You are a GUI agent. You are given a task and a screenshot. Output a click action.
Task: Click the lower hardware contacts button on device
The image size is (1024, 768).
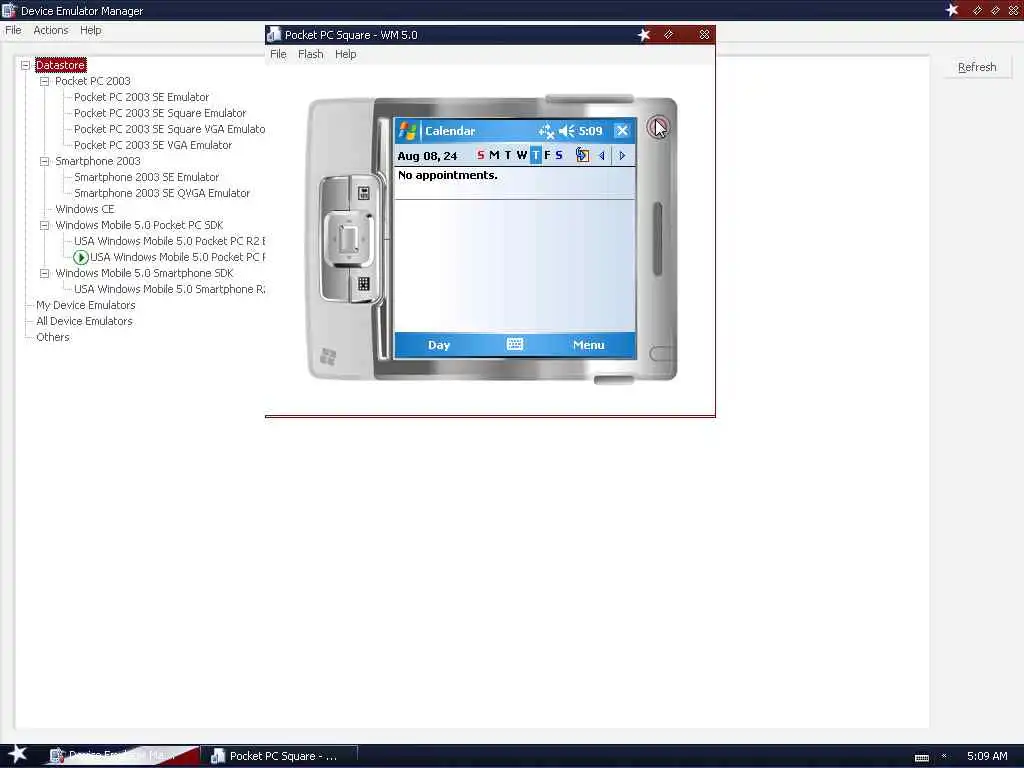pyautogui.click(x=364, y=283)
